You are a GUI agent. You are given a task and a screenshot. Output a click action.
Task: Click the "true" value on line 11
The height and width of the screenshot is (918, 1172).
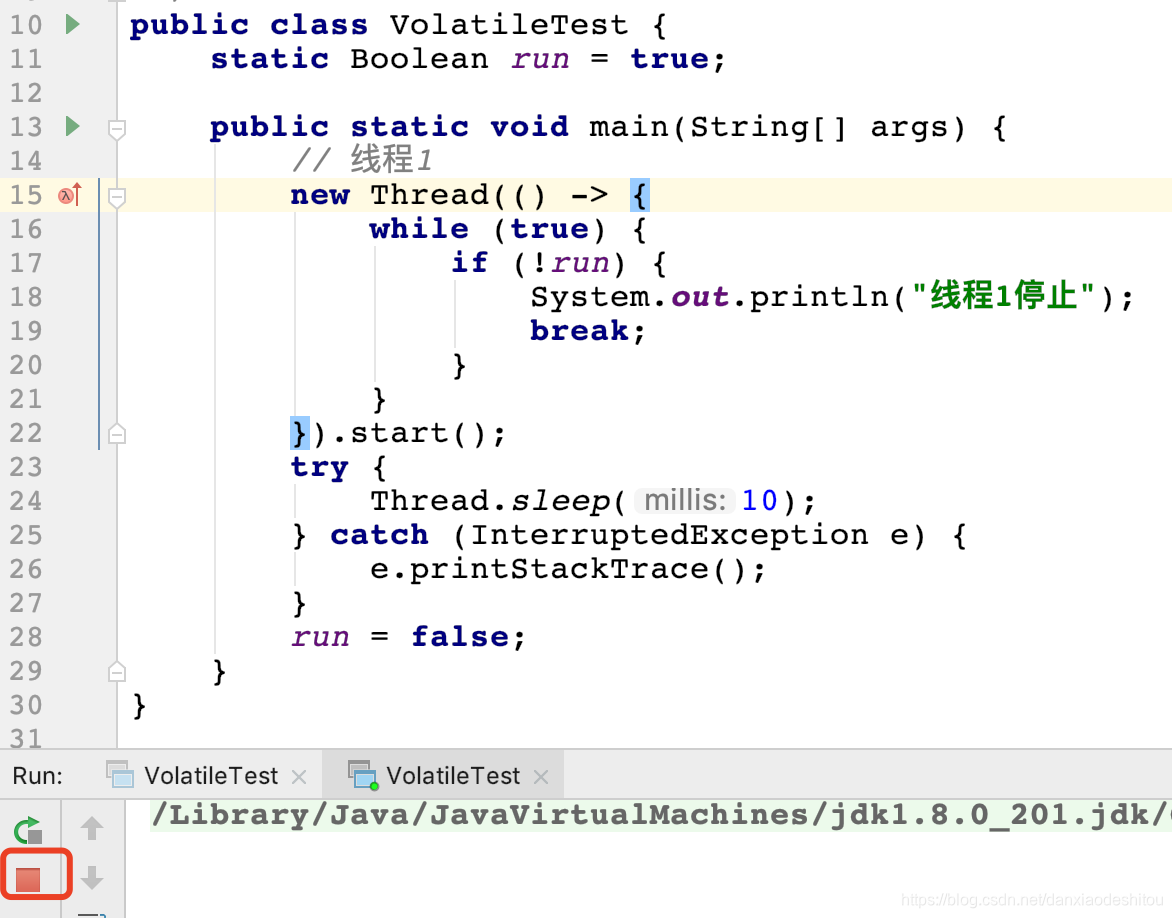pos(669,59)
